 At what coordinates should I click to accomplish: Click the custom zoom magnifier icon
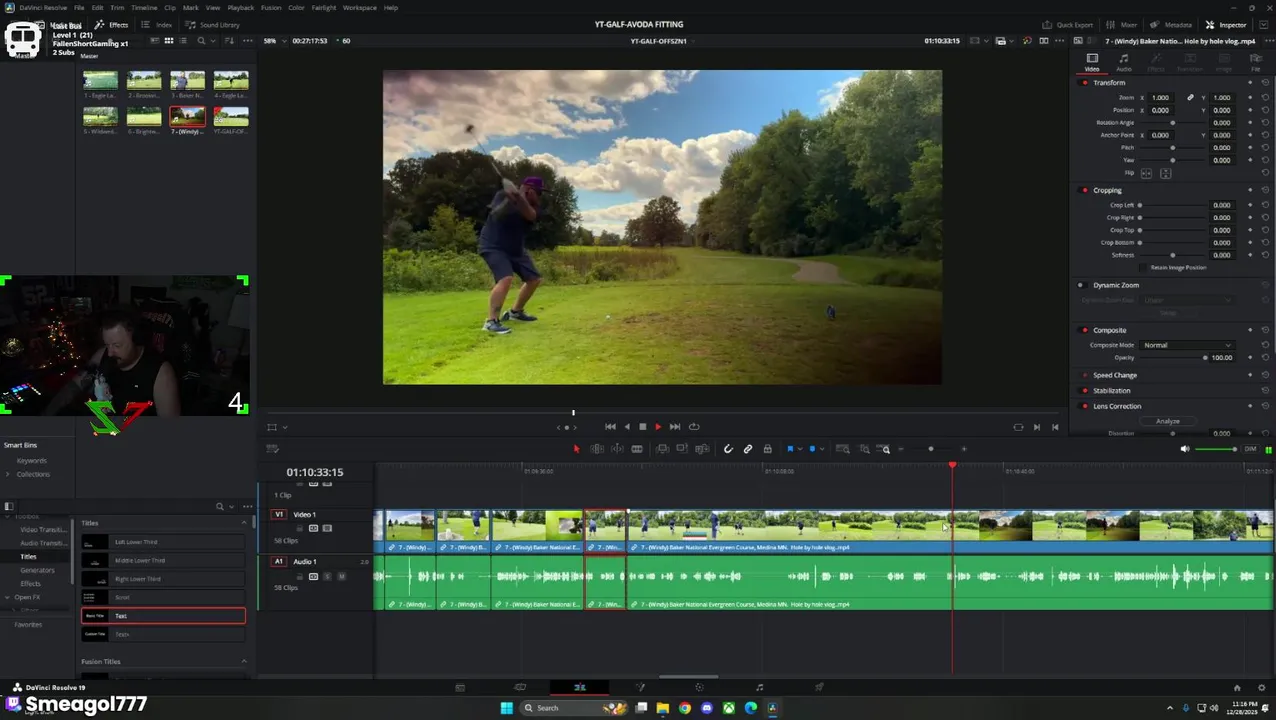tap(885, 449)
